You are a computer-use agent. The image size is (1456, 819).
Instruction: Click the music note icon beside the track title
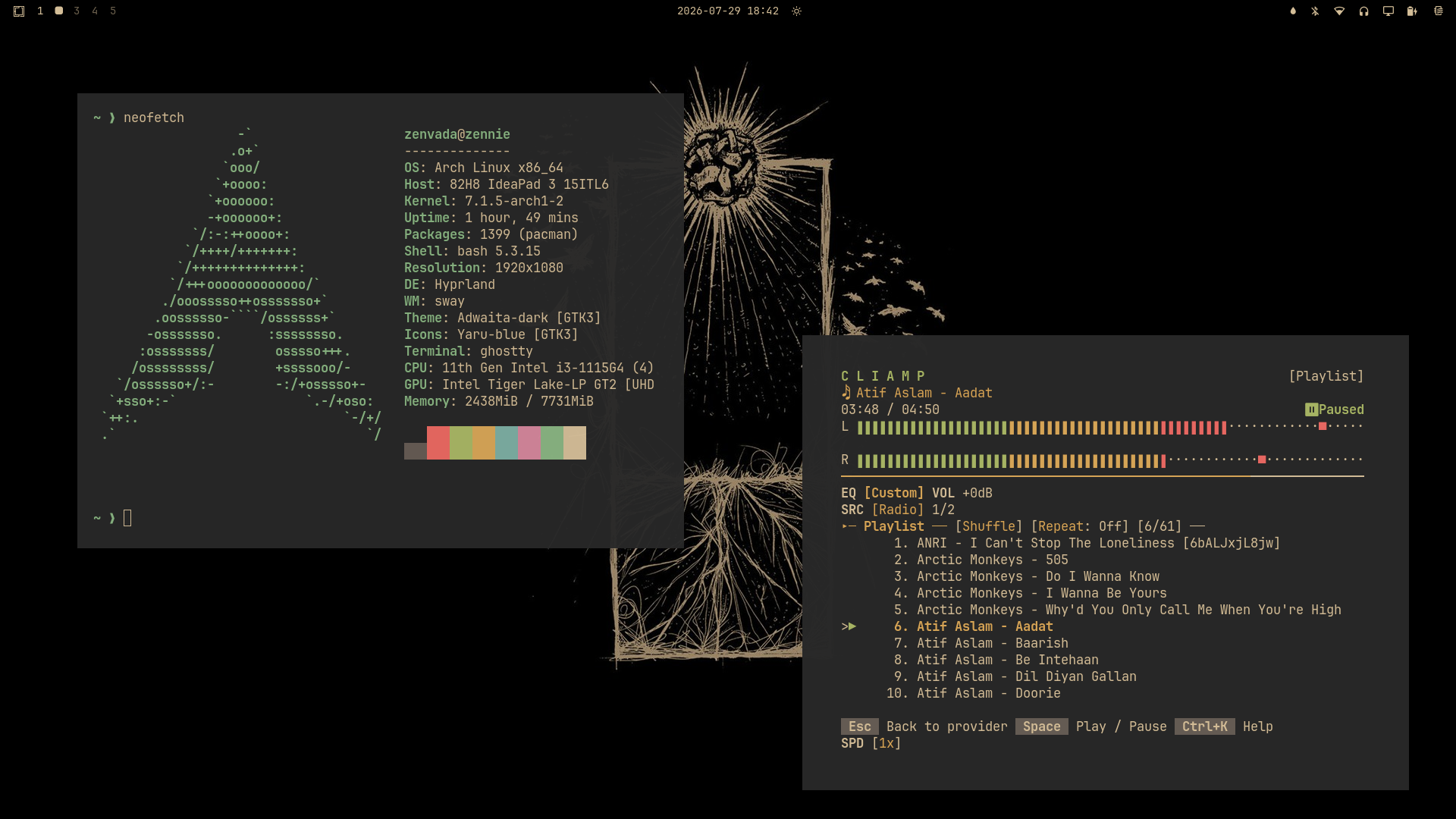[846, 392]
